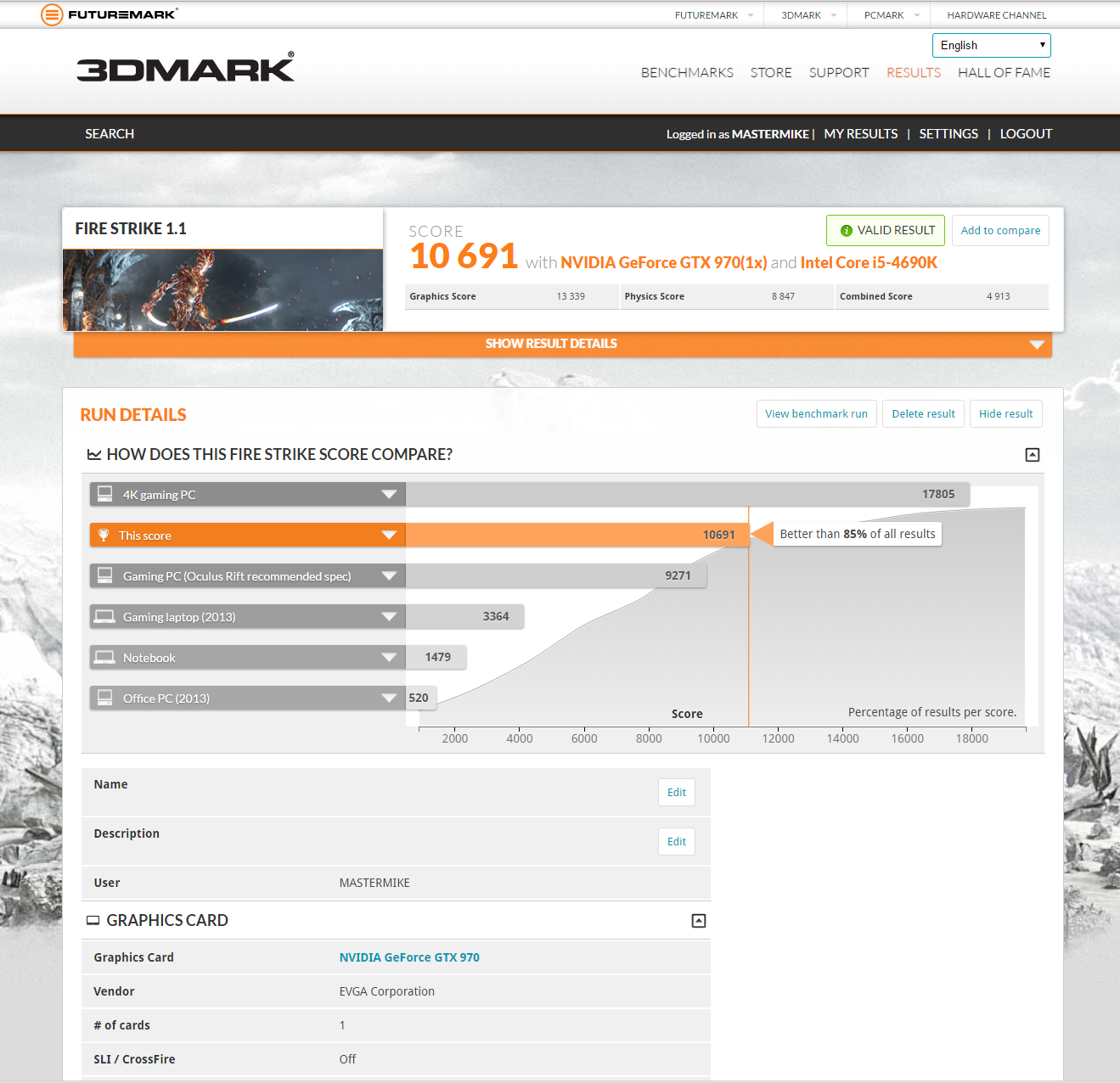The image size is (1120, 1083).
Task: Click the 9271 score bar value
Action: coord(678,575)
